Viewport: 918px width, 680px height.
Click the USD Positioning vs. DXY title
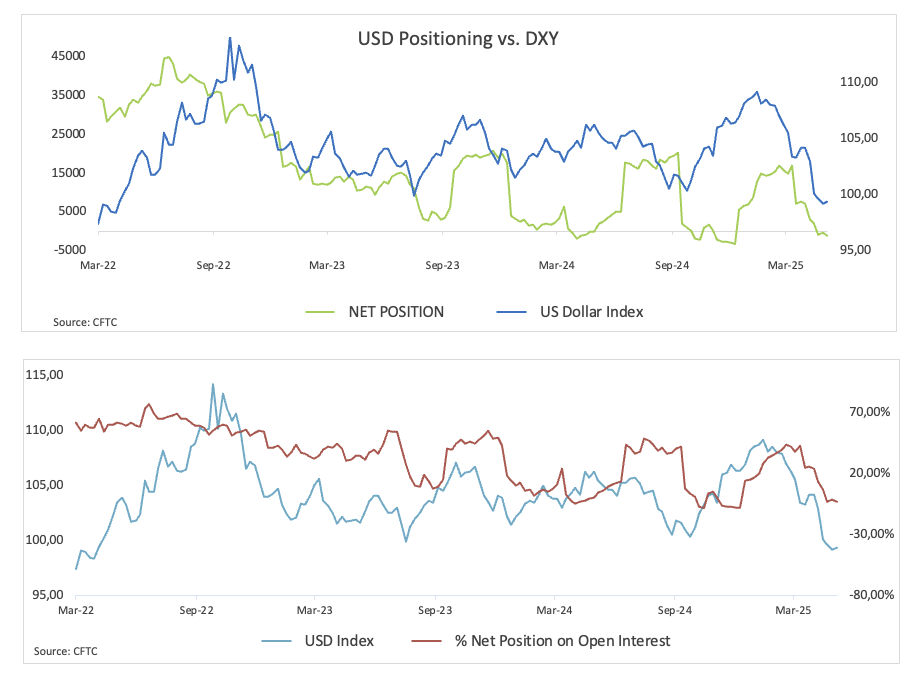pyautogui.click(x=458, y=39)
